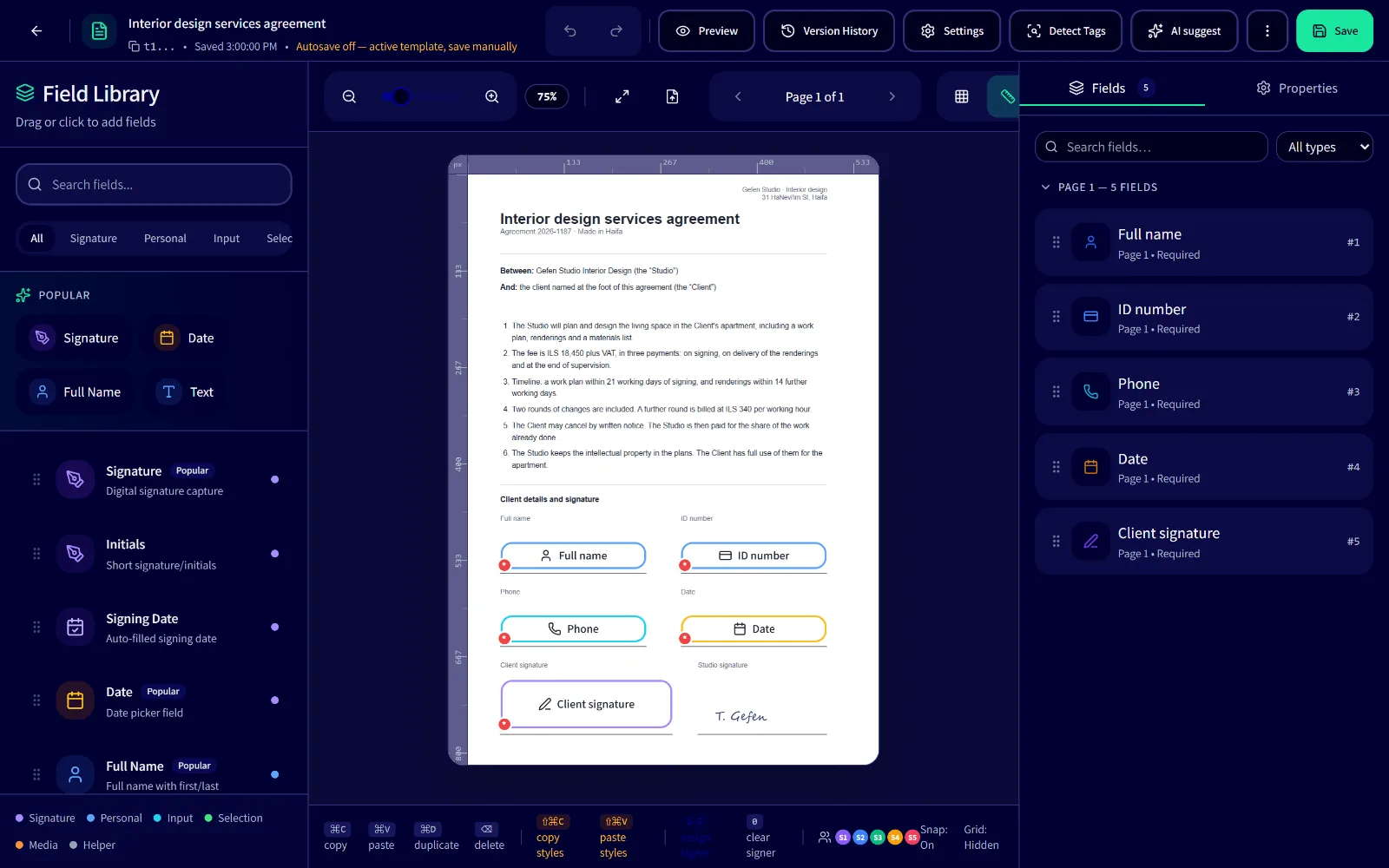
Task: Click the 75% zoom level badge
Action: [x=547, y=96]
